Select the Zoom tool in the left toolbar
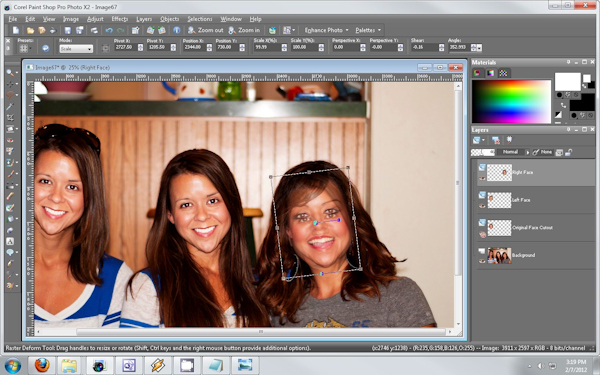 pos(10,72)
